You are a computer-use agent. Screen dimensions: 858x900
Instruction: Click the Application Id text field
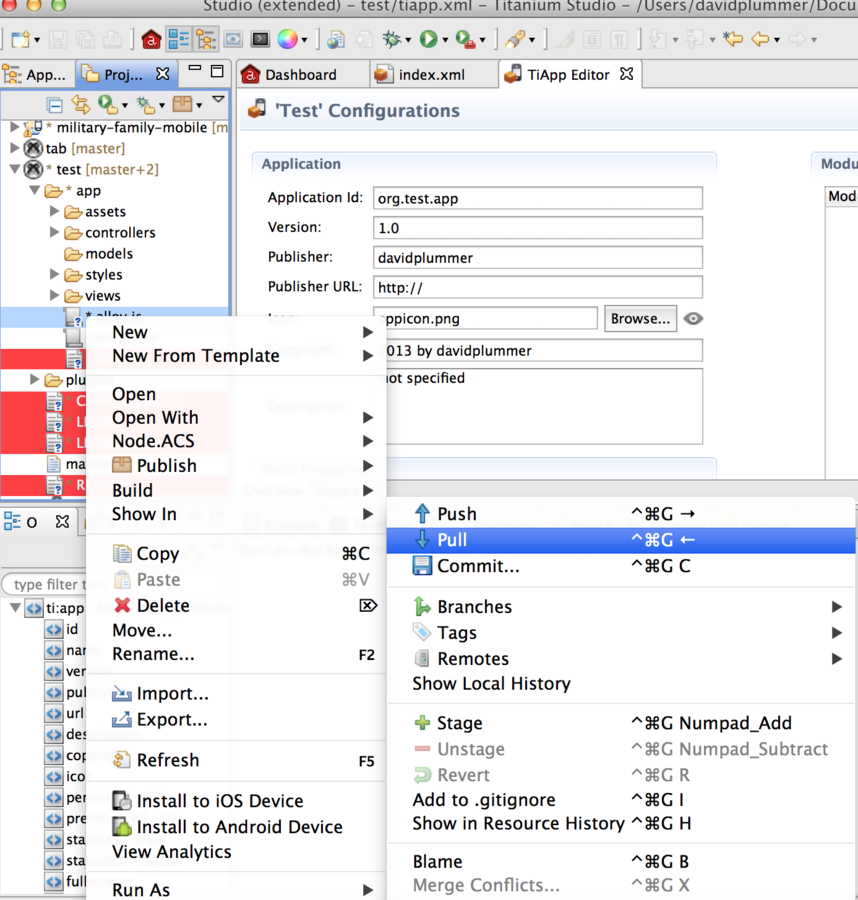pyautogui.click(x=538, y=198)
